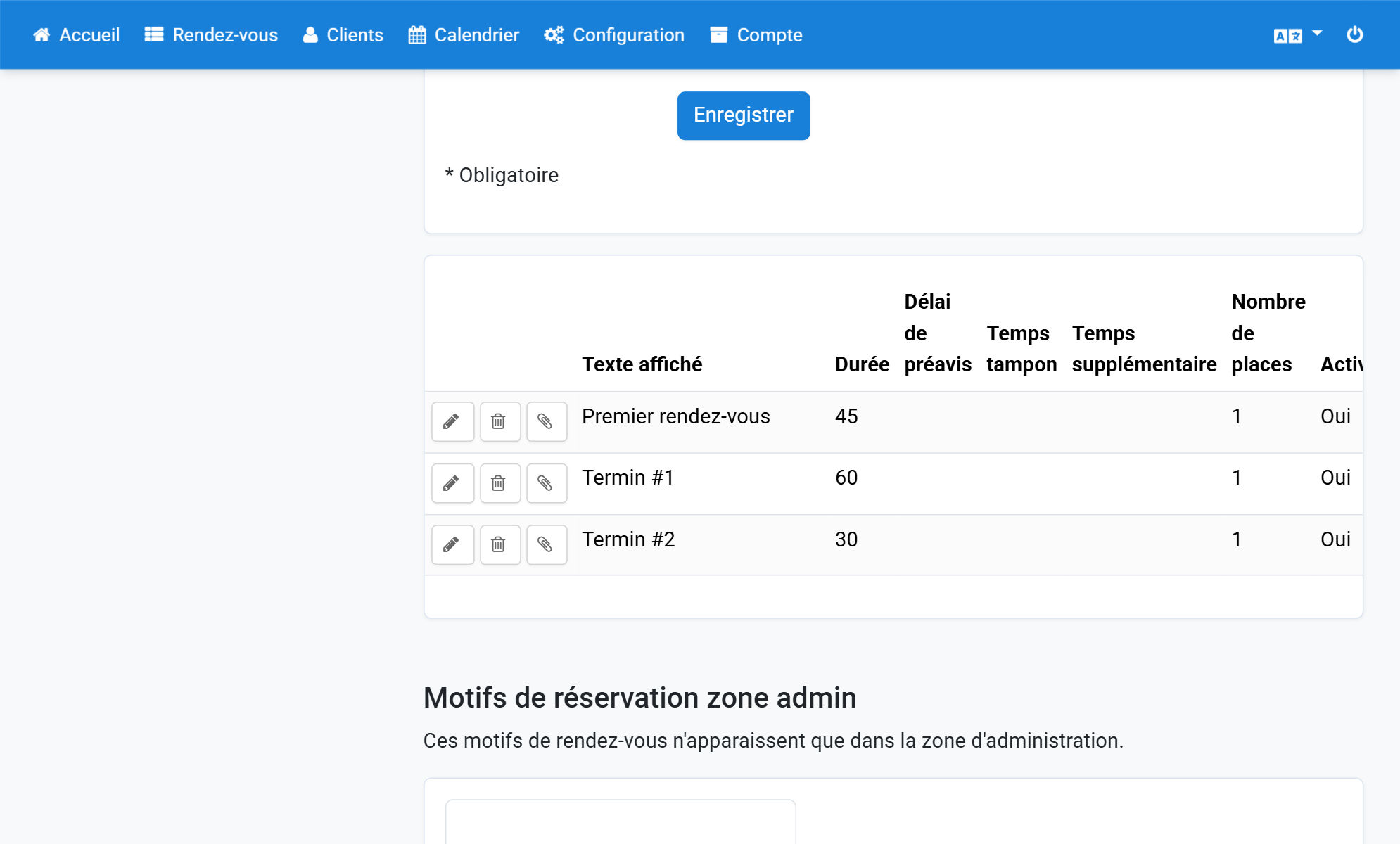Click the 'Délai de préavis' column header
Screen dimensions: 1400x844
tap(938, 333)
